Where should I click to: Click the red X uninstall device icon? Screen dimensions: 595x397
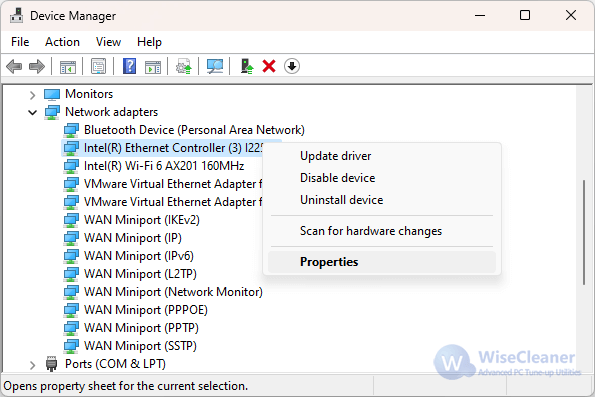269,66
